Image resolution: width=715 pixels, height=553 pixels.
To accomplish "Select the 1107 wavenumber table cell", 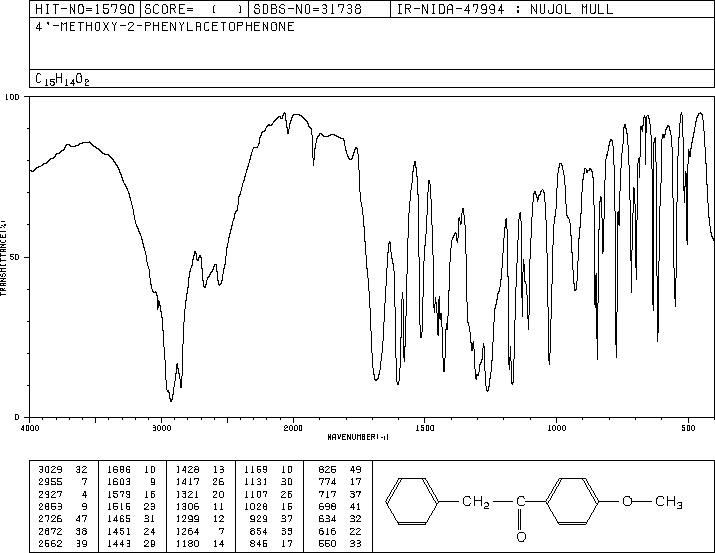I will point(256,494).
